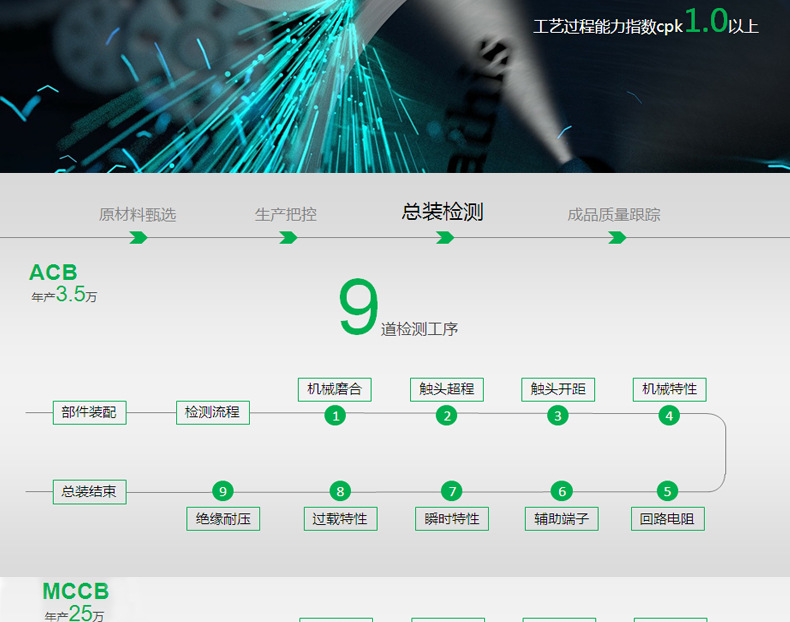Click the 机械磨合 label box
Image resolution: width=790 pixels, height=622 pixels.
[335, 389]
